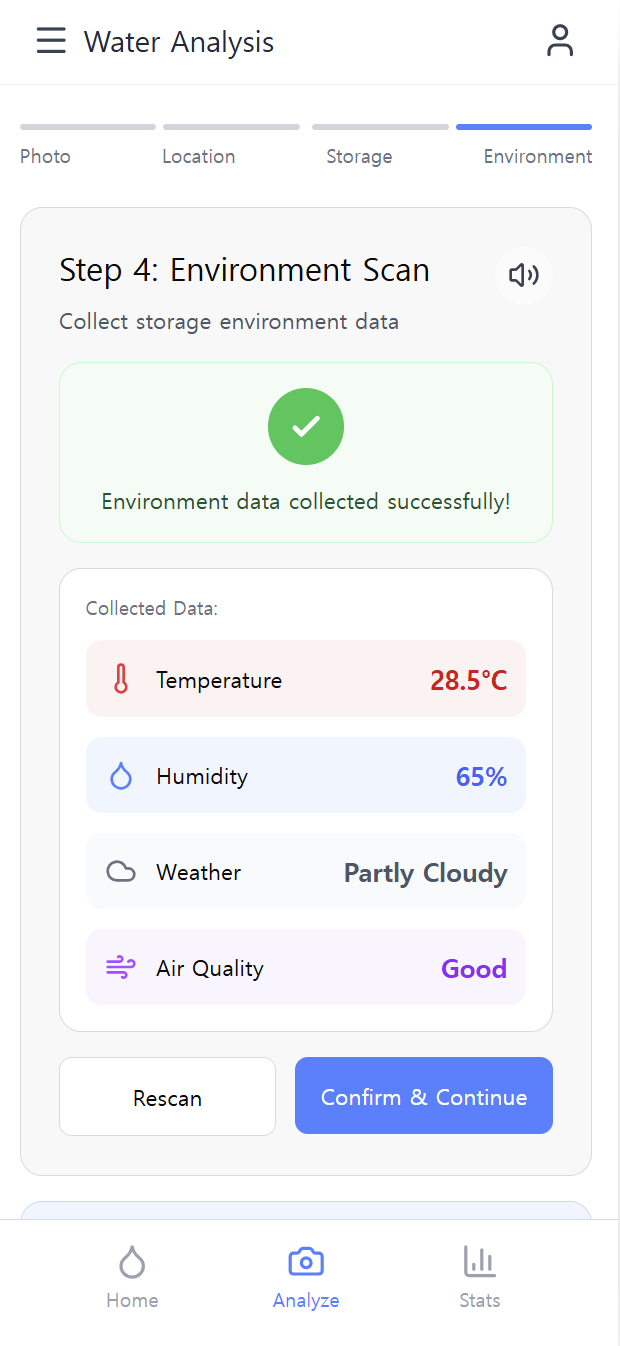Click the Environment step progress bar
This screenshot has height=1346, width=620.
(524, 127)
